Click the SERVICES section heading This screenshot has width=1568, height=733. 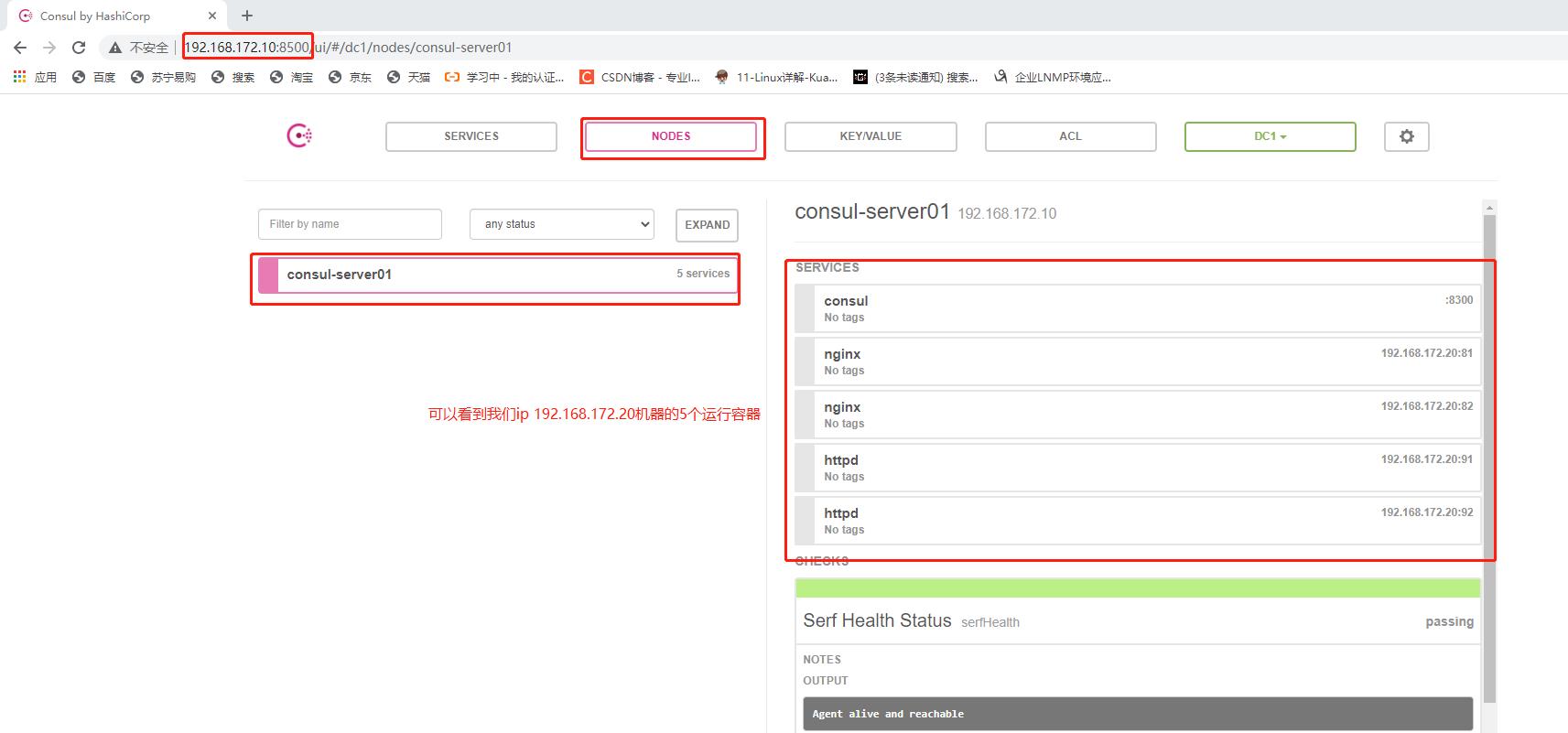point(827,267)
